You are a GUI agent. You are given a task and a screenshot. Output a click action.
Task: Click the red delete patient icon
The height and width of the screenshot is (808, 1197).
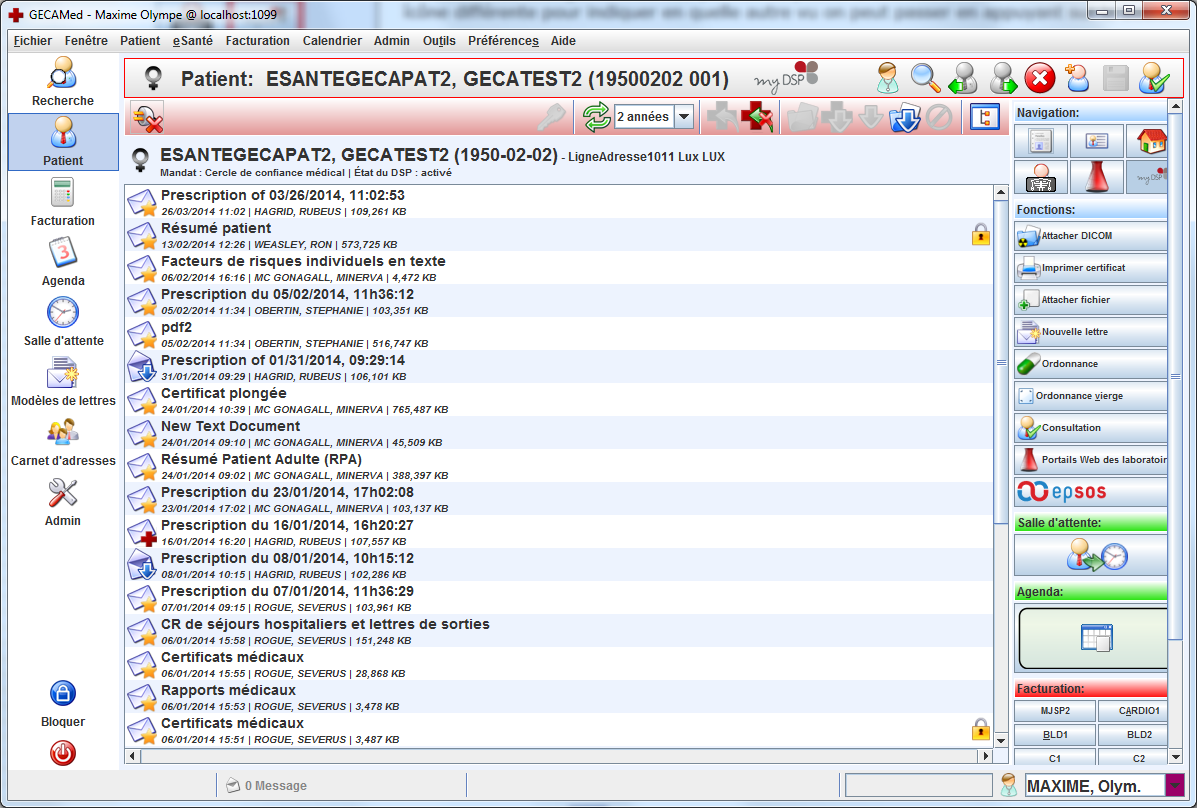pyautogui.click(x=1040, y=78)
